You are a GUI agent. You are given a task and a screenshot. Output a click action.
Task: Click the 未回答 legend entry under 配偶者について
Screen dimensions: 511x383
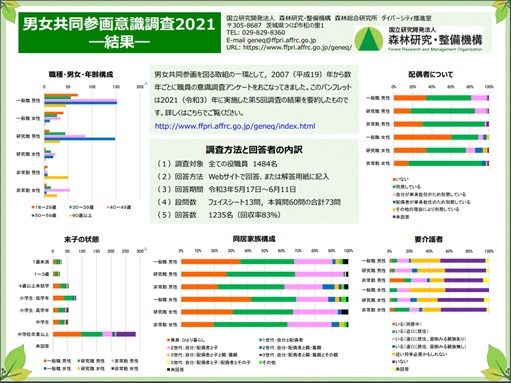click(401, 217)
